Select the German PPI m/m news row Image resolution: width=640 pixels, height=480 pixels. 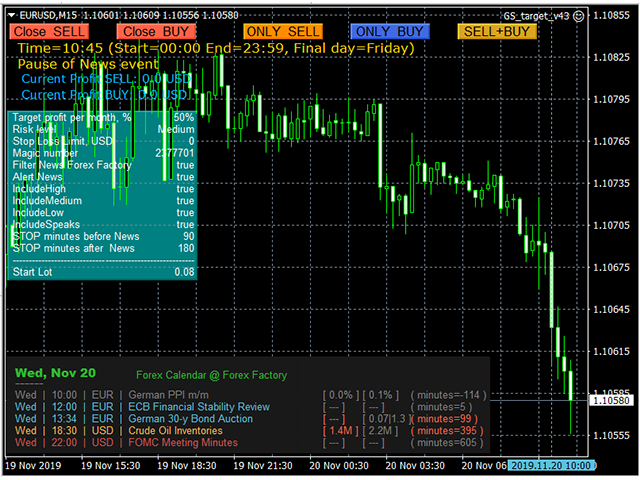251,395
